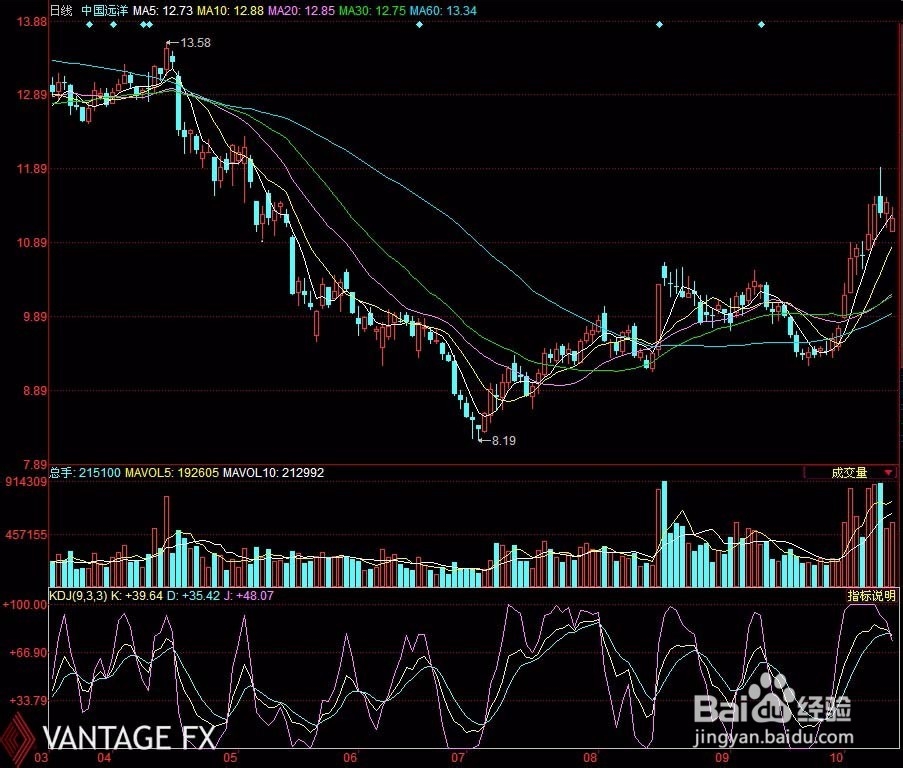Select the 日线 daily period label
903x768 pixels.
[x=61, y=10]
